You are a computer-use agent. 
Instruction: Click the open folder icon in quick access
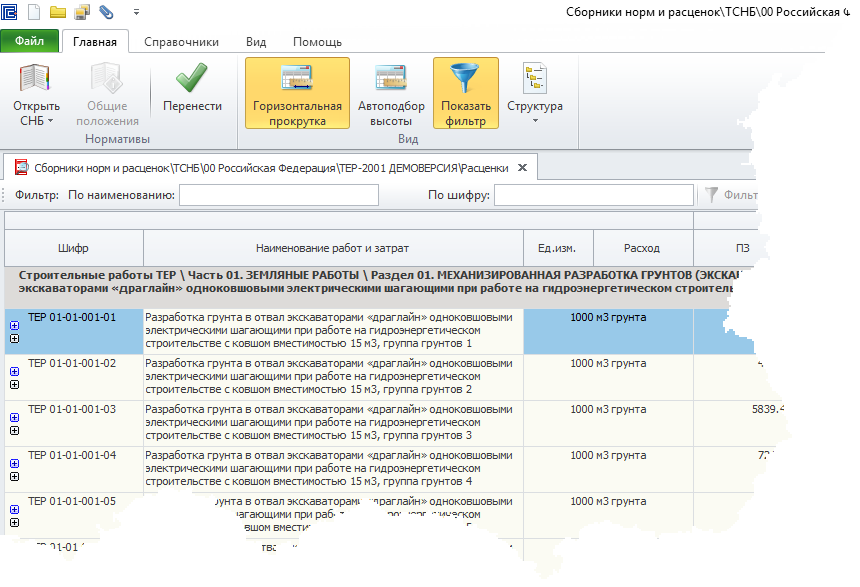(58, 13)
